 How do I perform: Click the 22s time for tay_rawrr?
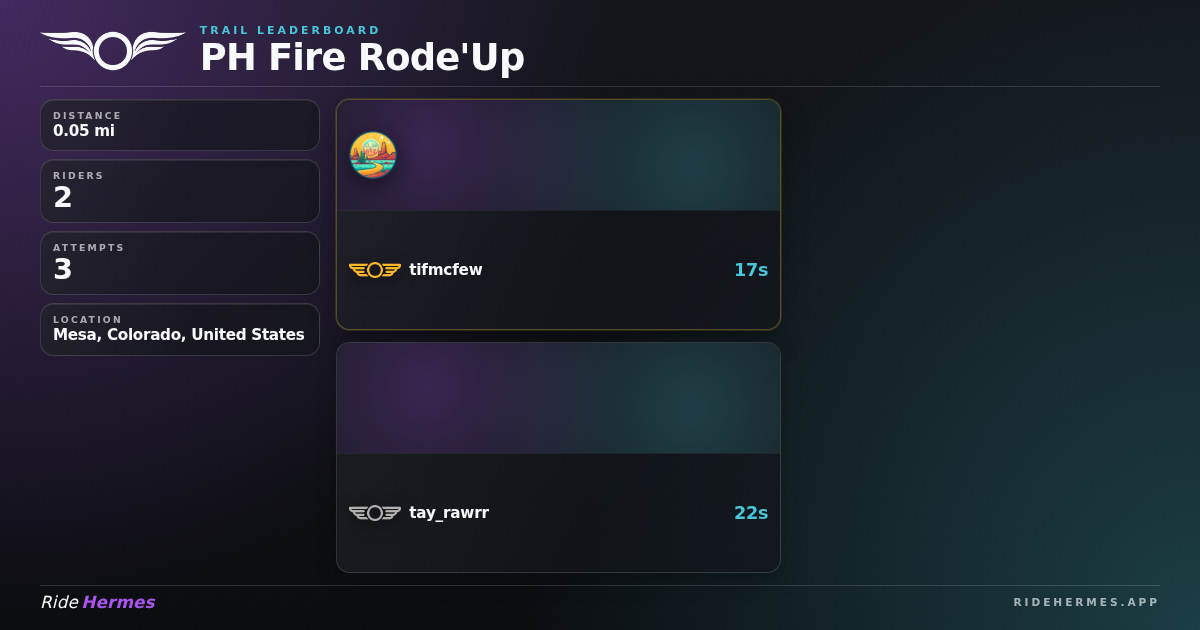751,513
